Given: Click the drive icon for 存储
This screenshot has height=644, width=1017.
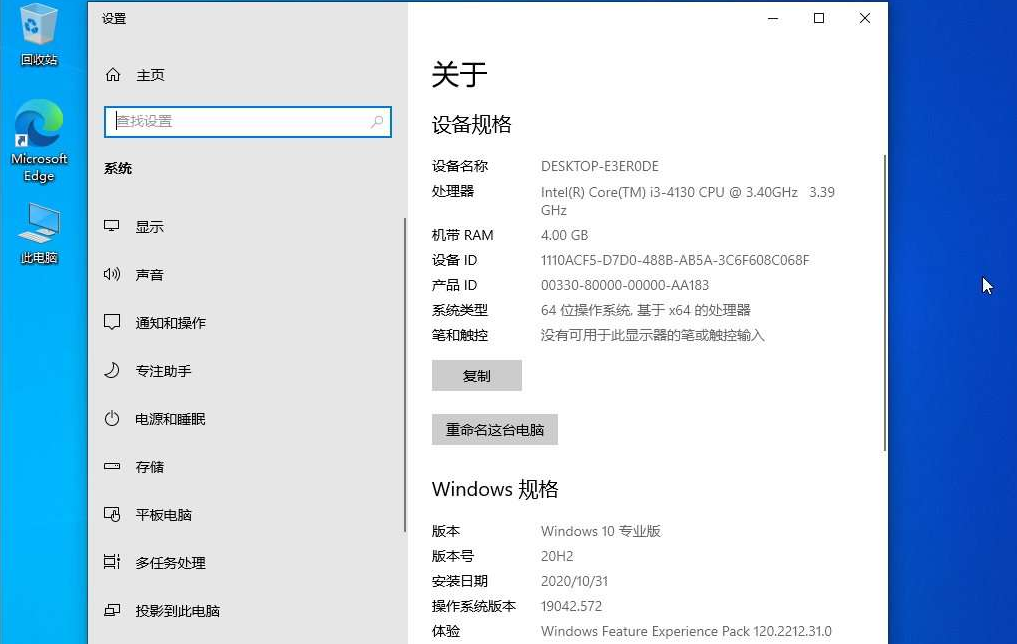Looking at the screenshot, I should coord(112,466).
